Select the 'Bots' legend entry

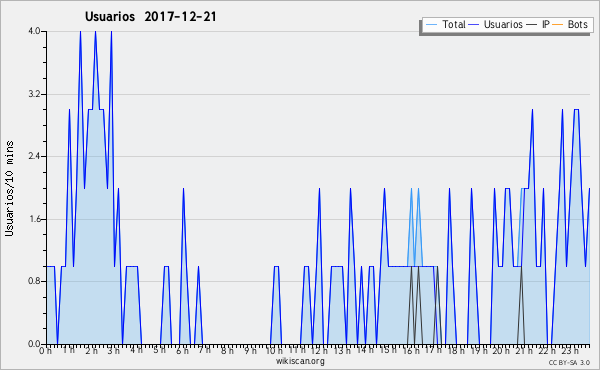(x=577, y=24)
